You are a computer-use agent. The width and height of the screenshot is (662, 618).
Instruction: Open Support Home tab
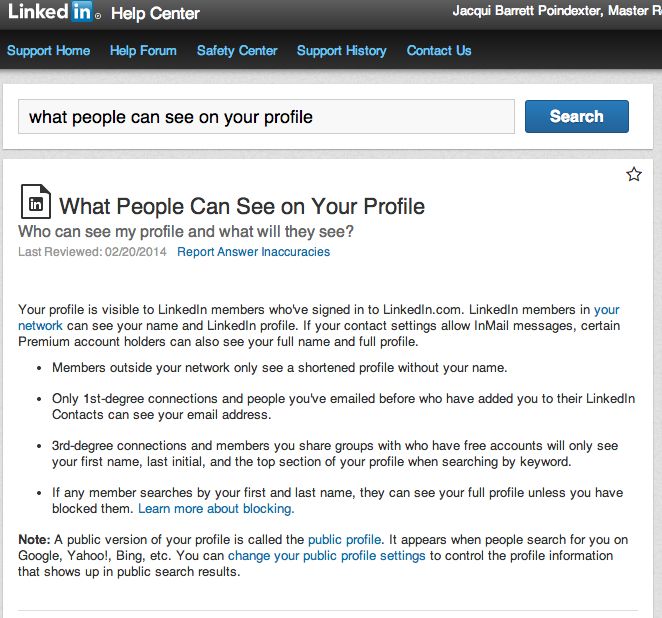49,51
